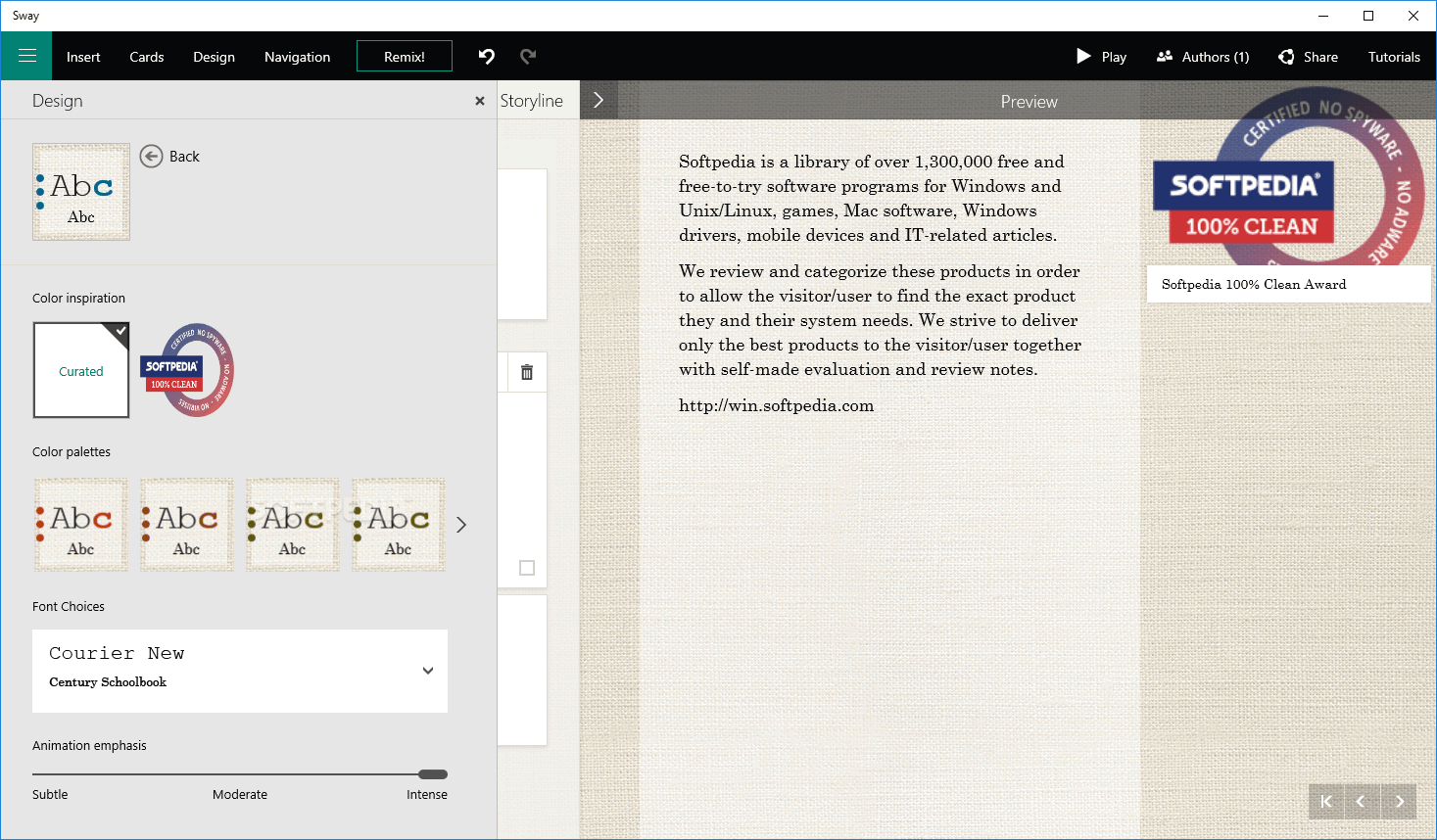Viewport: 1437px width, 840px height.
Task: Expand Storyline with chevron arrow
Action: pyautogui.click(x=599, y=100)
